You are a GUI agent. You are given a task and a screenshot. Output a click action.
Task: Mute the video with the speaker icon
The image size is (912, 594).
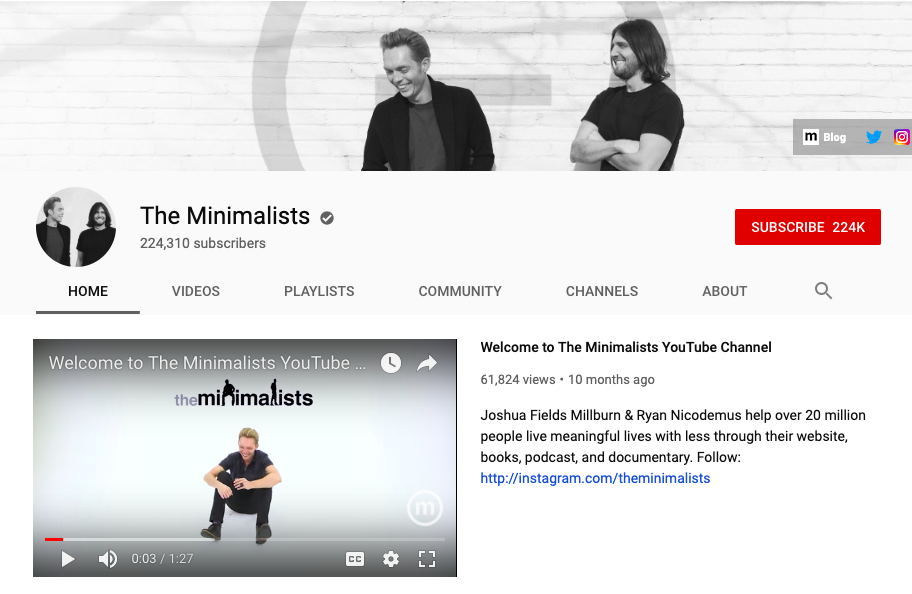pos(108,559)
